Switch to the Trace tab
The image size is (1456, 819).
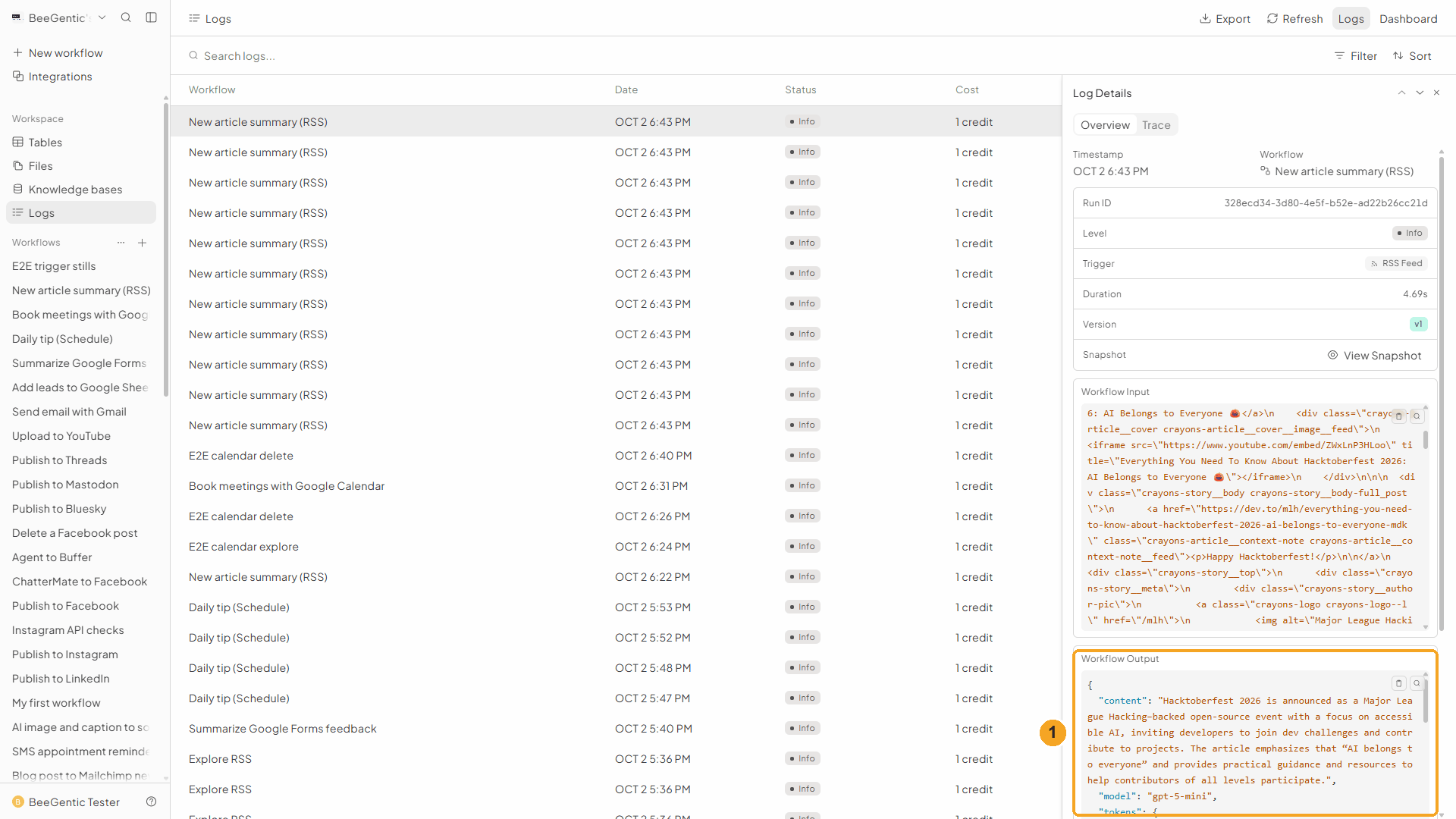tap(1156, 125)
